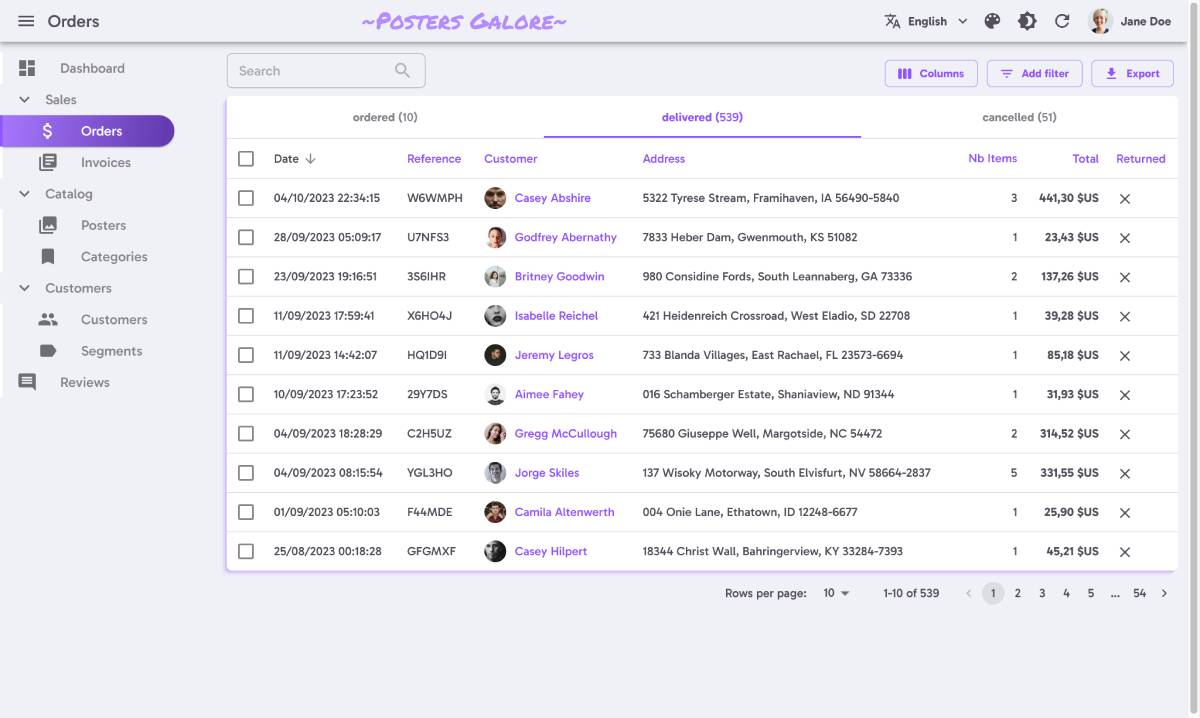Viewport: 1200px width, 718px height.
Task: Collapse the Catalog sidebar section
Action: click(x=25, y=194)
